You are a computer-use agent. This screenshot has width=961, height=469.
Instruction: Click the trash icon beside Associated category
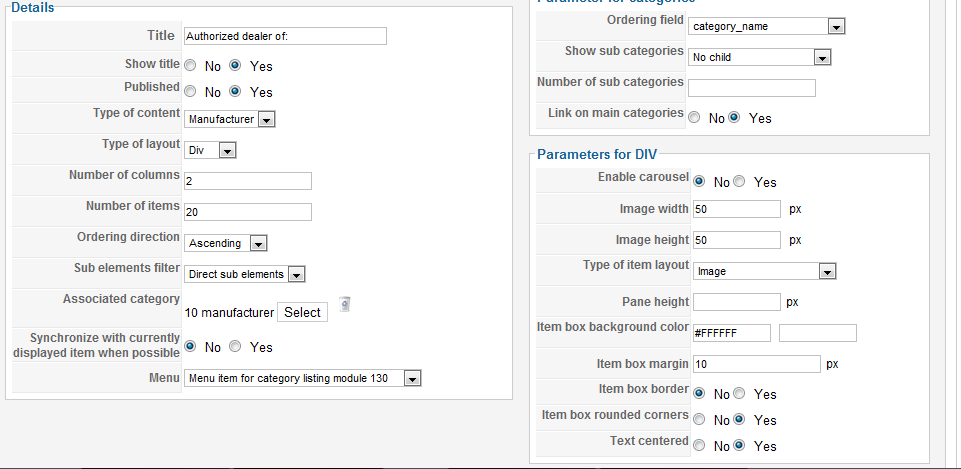pyautogui.click(x=345, y=304)
